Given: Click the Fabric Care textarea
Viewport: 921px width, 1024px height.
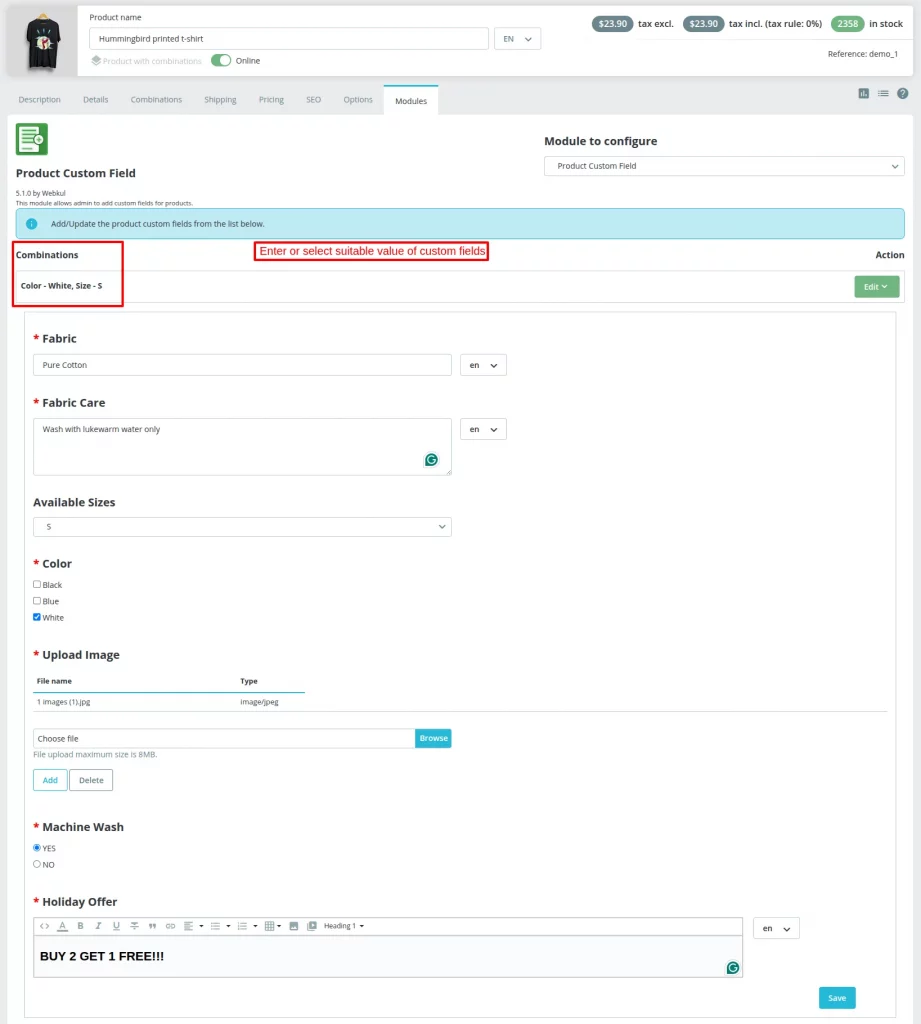Looking at the screenshot, I should point(242,447).
